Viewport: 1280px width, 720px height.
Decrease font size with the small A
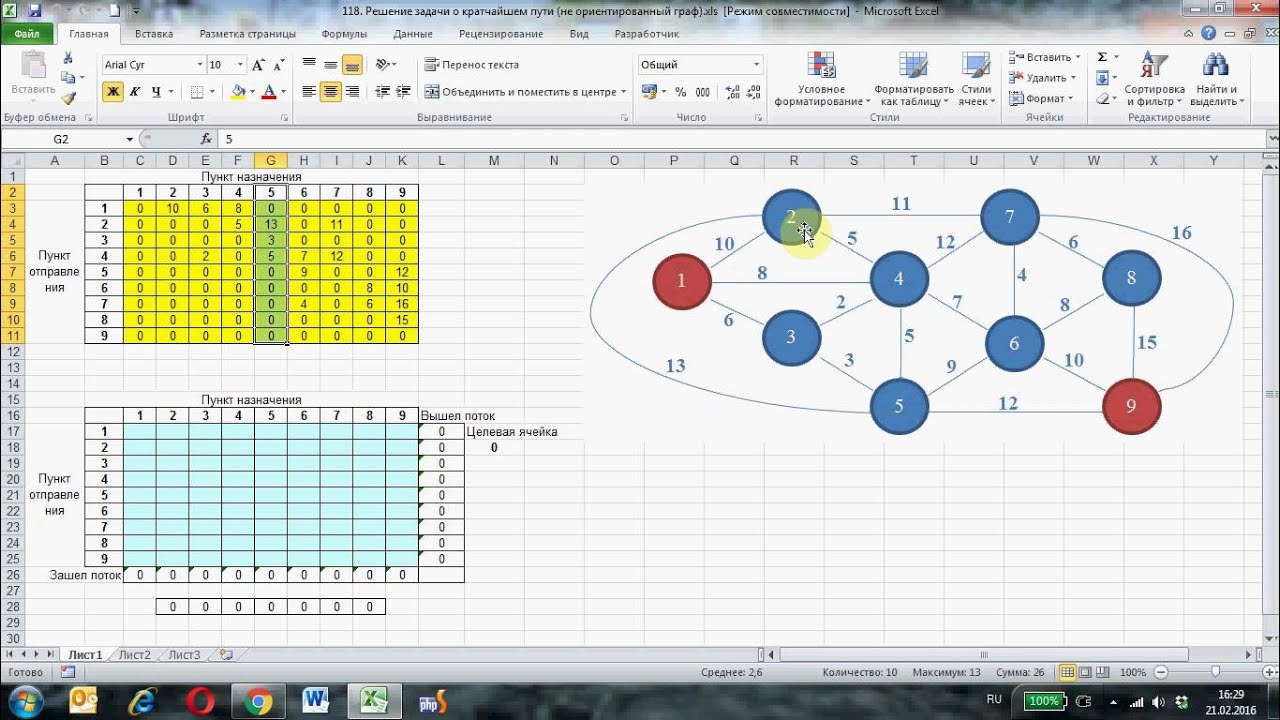click(x=281, y=65)
